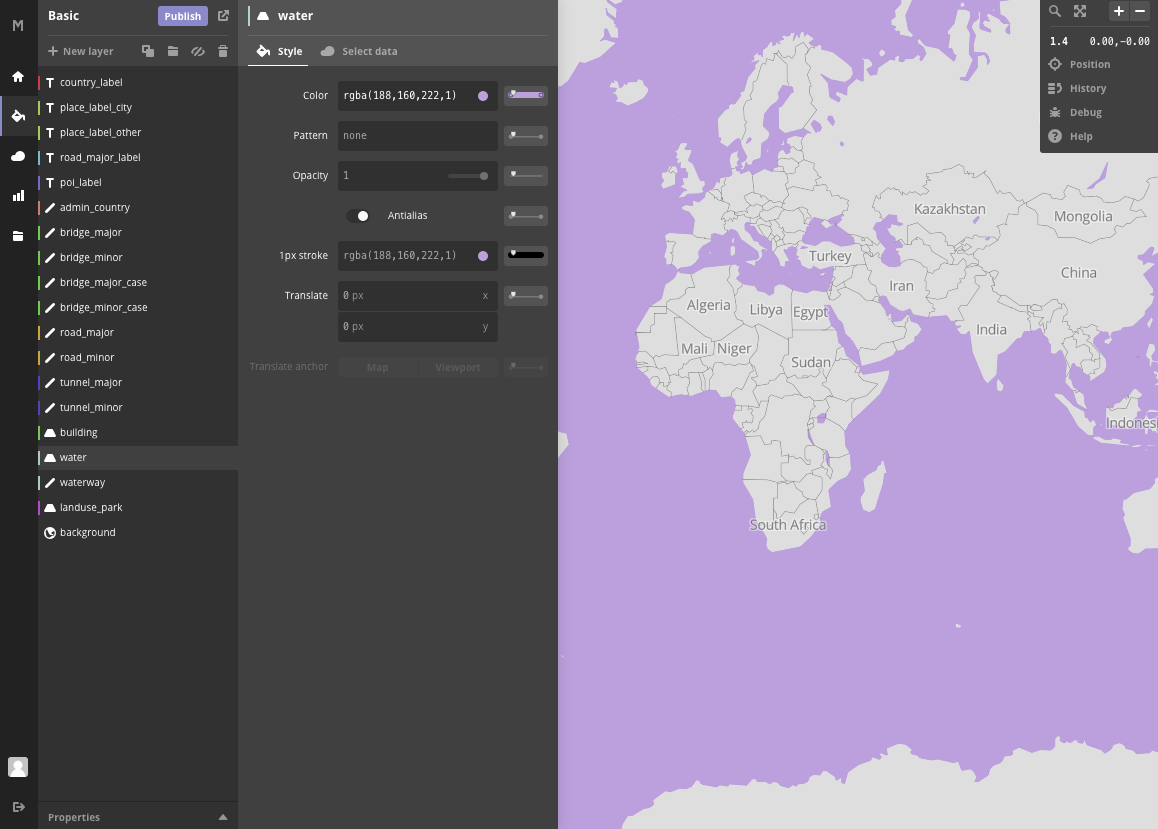Hide selected layer with eye-slash icon
The height and width of the screenshot is (829, 1158).
point(198,51)
